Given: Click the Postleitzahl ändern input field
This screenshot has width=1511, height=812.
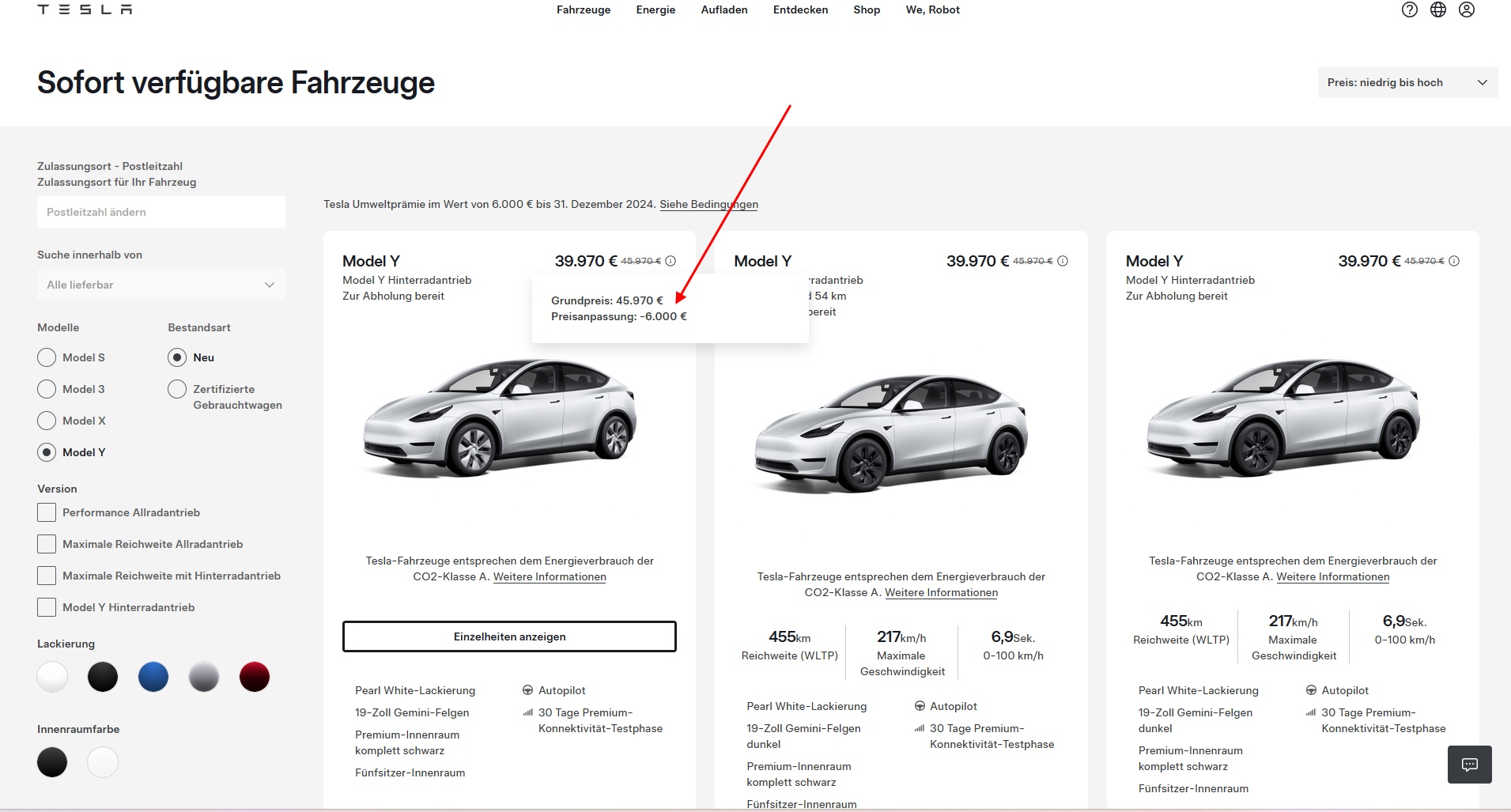Looking at the screenshot, I should [161, 212].
